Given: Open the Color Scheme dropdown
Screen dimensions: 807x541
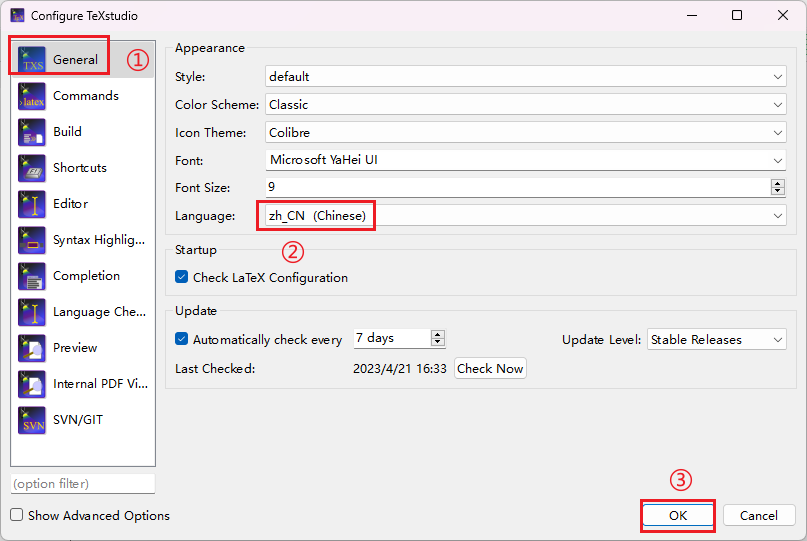Looking at the screenshot, I should coord(525,104).
